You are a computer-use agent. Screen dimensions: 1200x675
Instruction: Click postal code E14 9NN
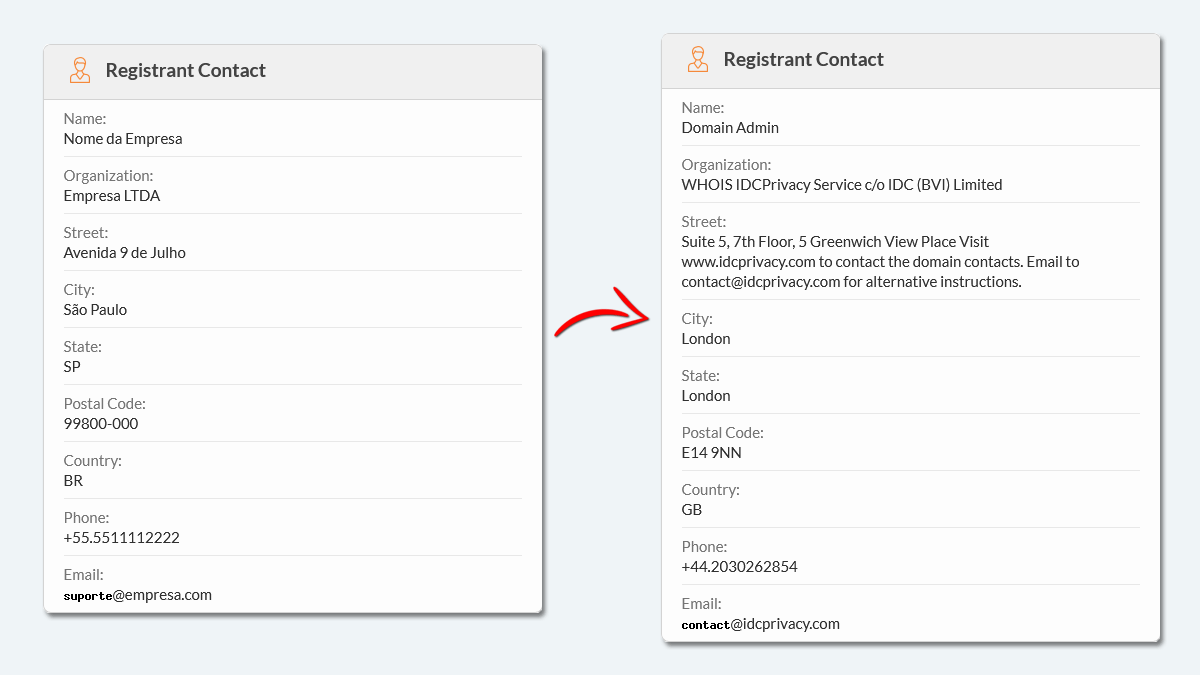coord(712,453)
